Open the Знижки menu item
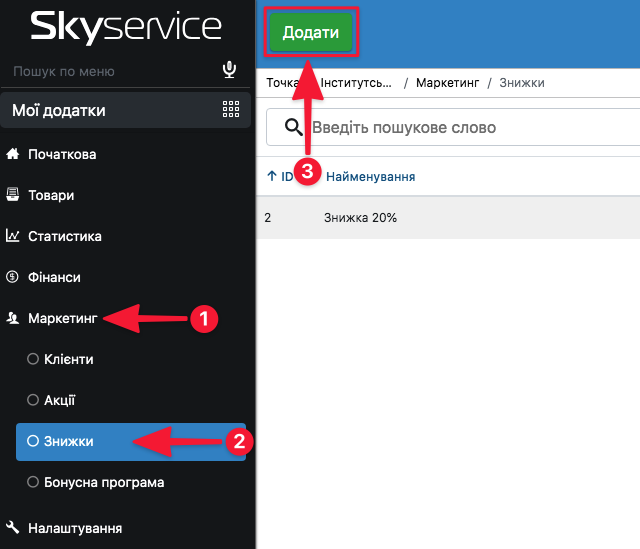 coord(67,441)
